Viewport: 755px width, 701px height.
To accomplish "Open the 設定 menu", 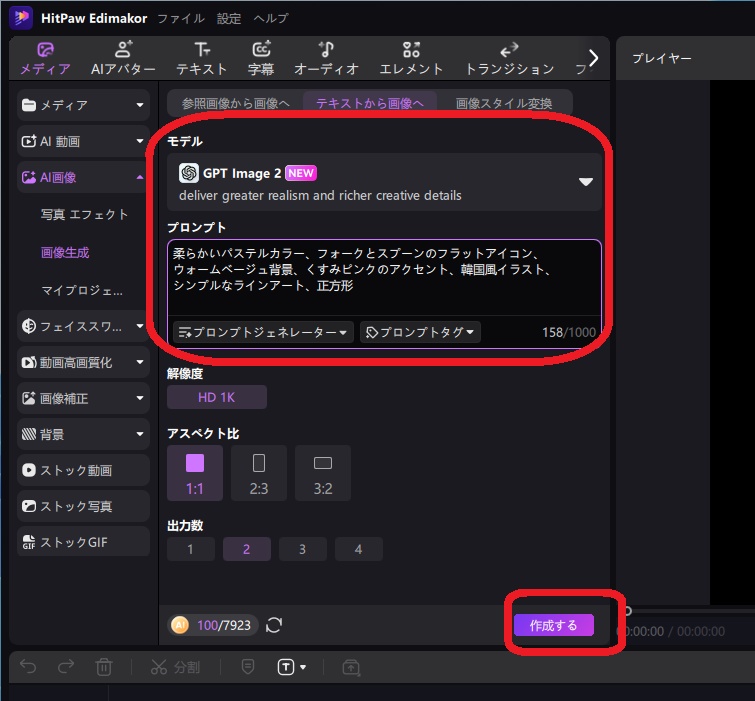I will pyautogui.click(x=229, y=18).
